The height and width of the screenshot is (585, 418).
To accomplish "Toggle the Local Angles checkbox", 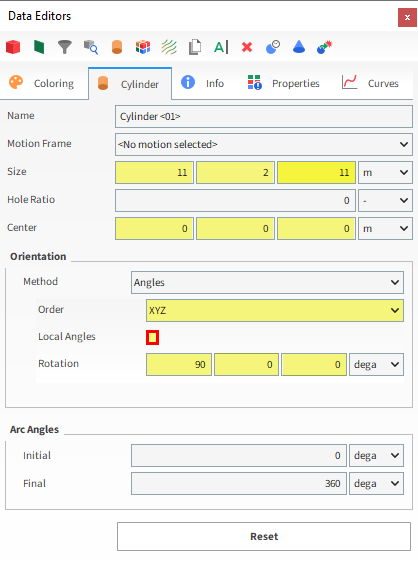I will pos(152,337).
